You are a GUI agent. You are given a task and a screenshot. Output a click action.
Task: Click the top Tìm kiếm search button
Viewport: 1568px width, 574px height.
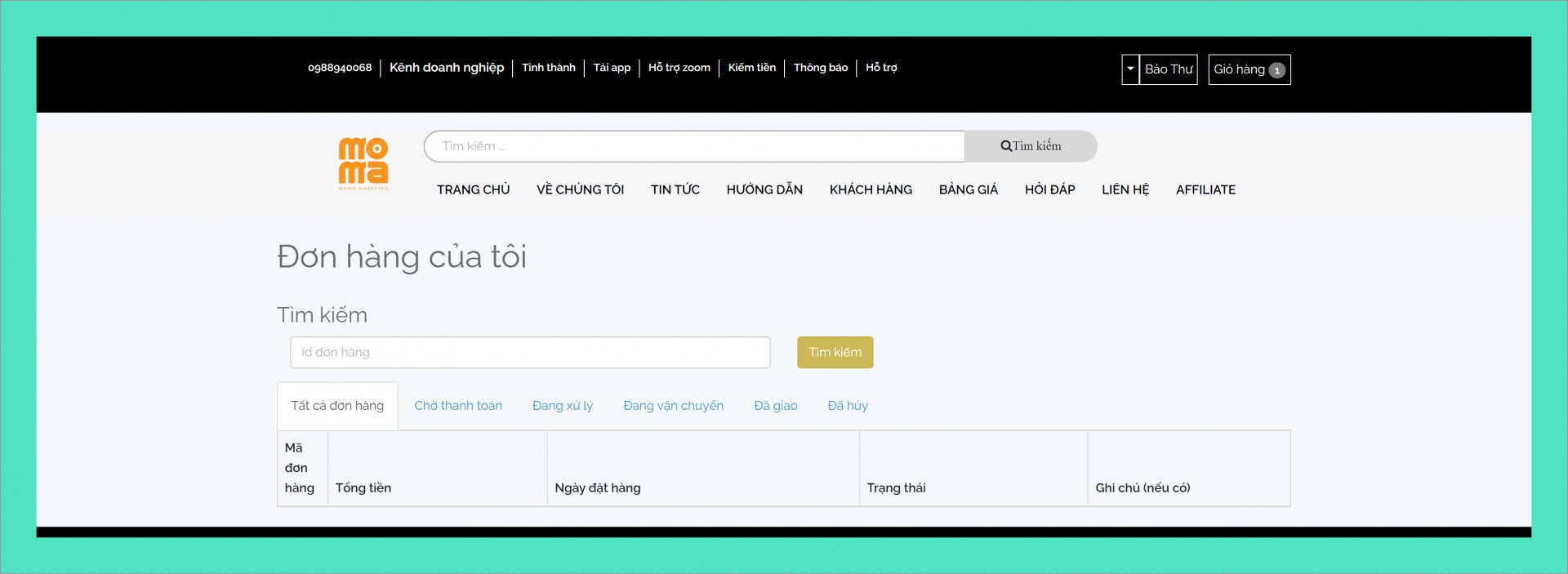click(x=1031, y=146)
